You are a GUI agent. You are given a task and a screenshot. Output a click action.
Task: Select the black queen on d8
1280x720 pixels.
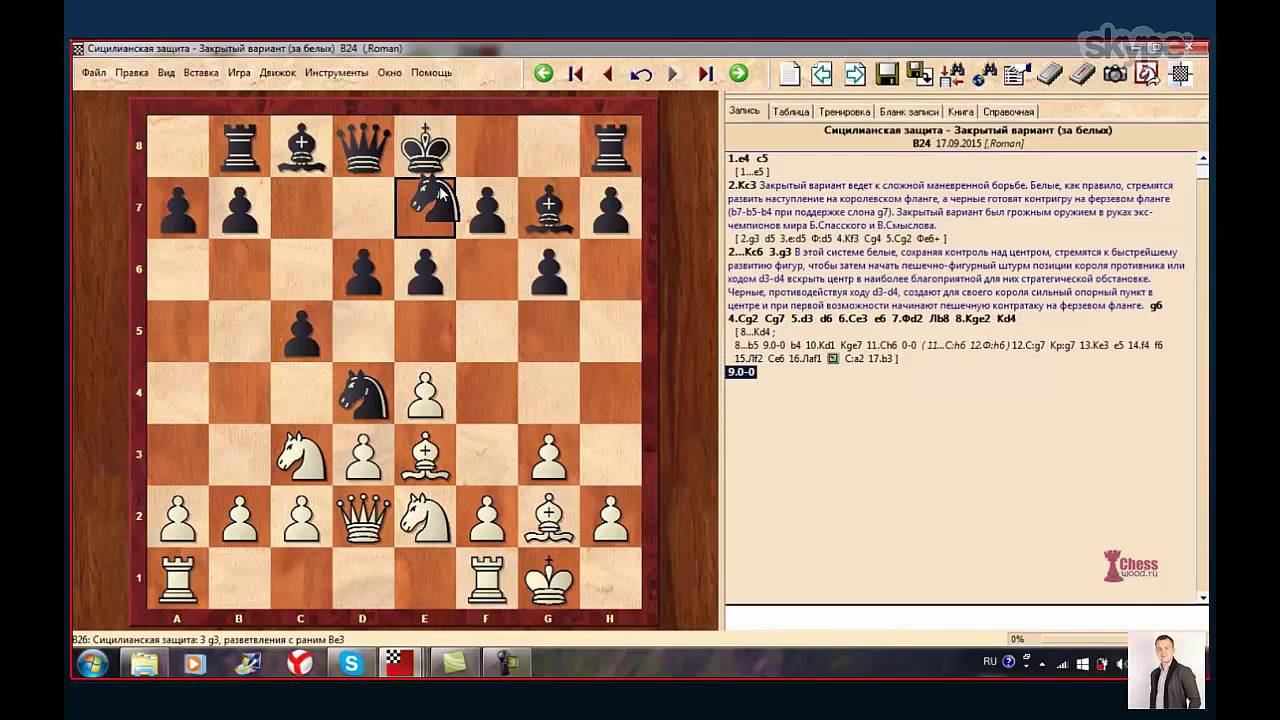click(x=363, y=147)
